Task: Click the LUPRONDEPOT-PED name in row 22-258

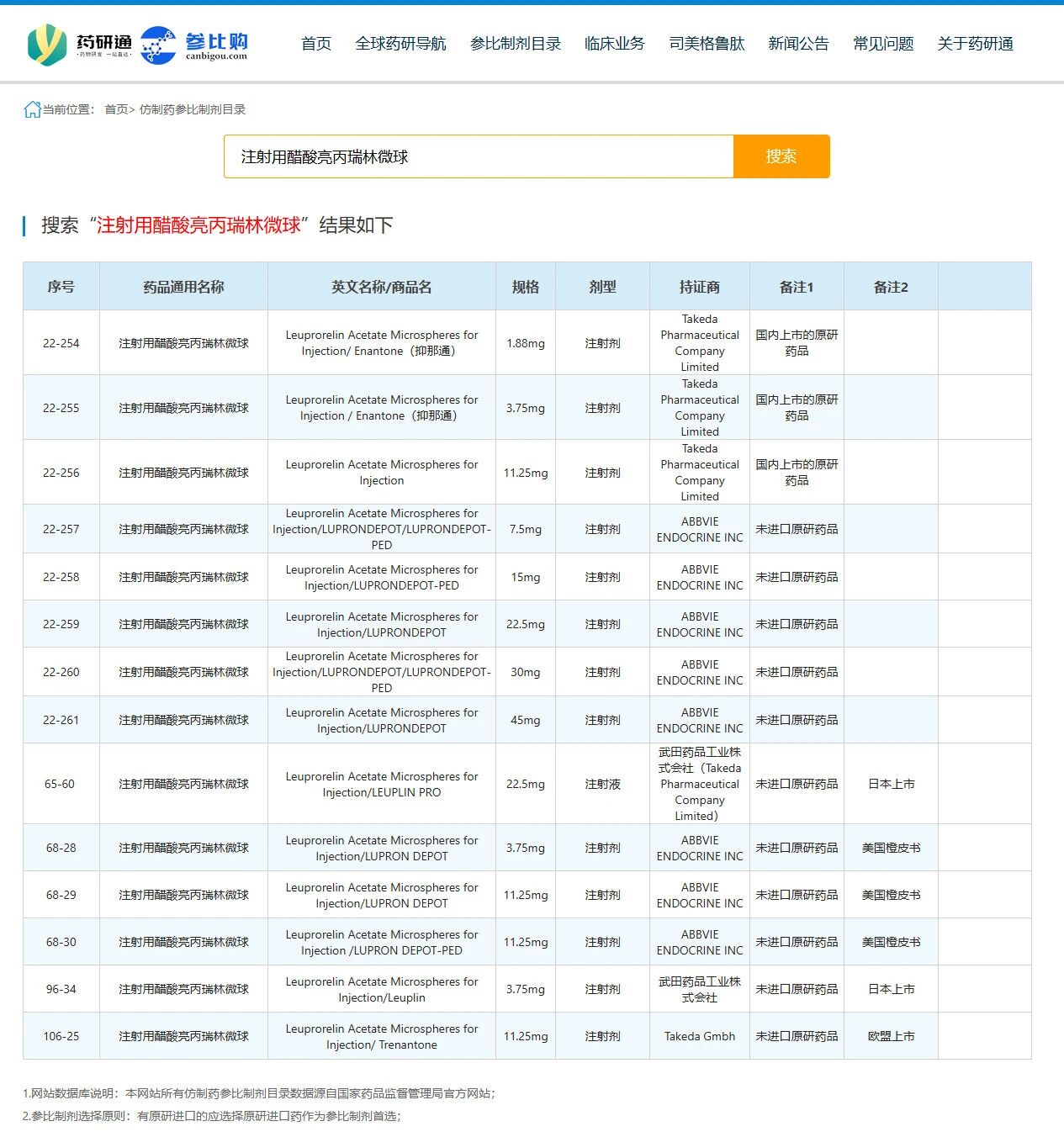Action: (x=382, y=577)
